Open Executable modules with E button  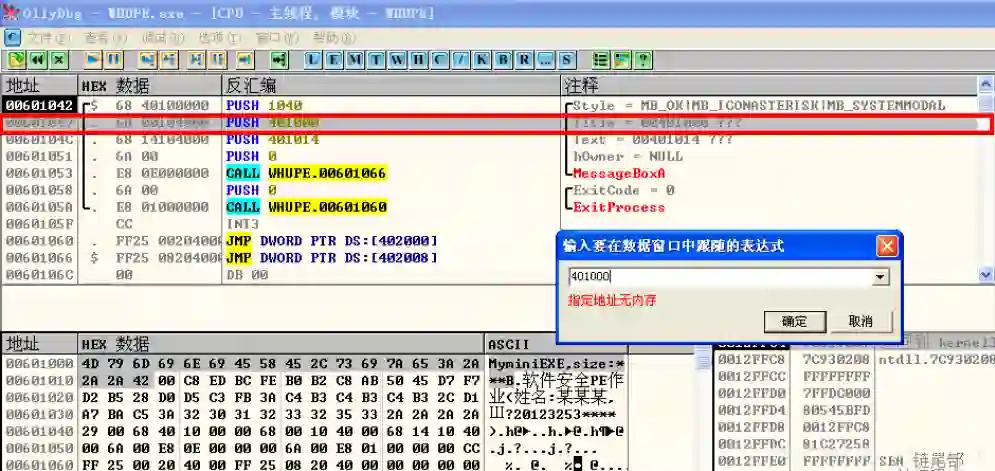pos(334,60)
